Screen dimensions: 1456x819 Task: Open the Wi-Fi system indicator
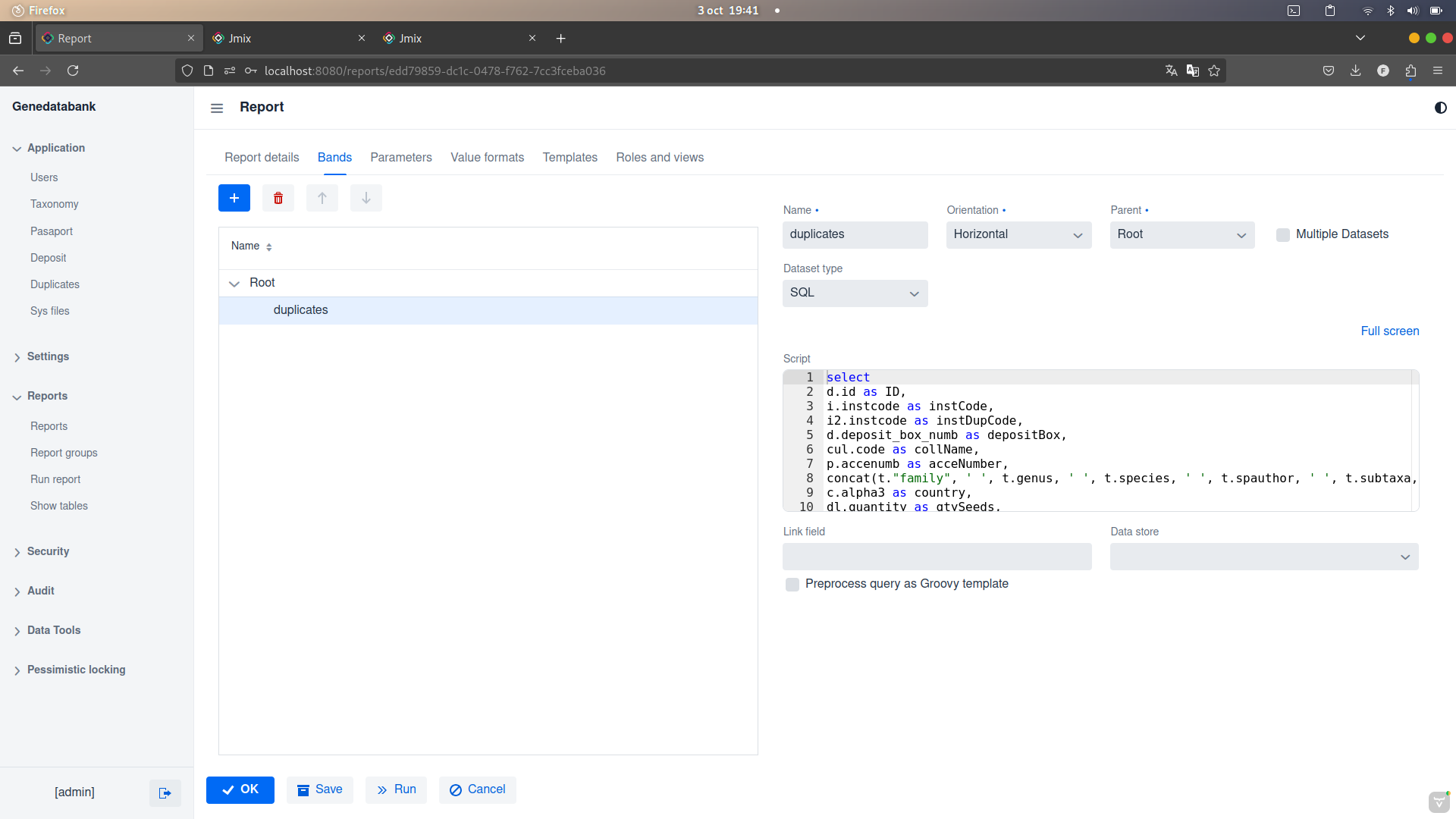pyautogui.click(x=1367, y=11)
